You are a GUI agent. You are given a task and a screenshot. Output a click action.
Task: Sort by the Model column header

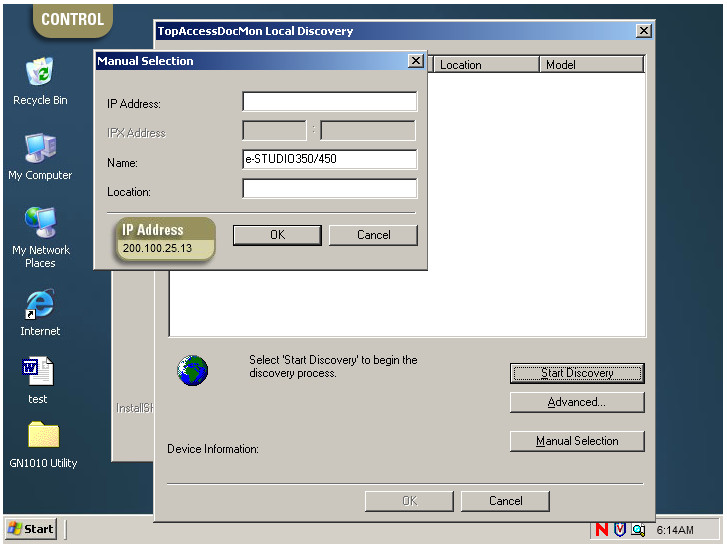[x=592, y=64]
